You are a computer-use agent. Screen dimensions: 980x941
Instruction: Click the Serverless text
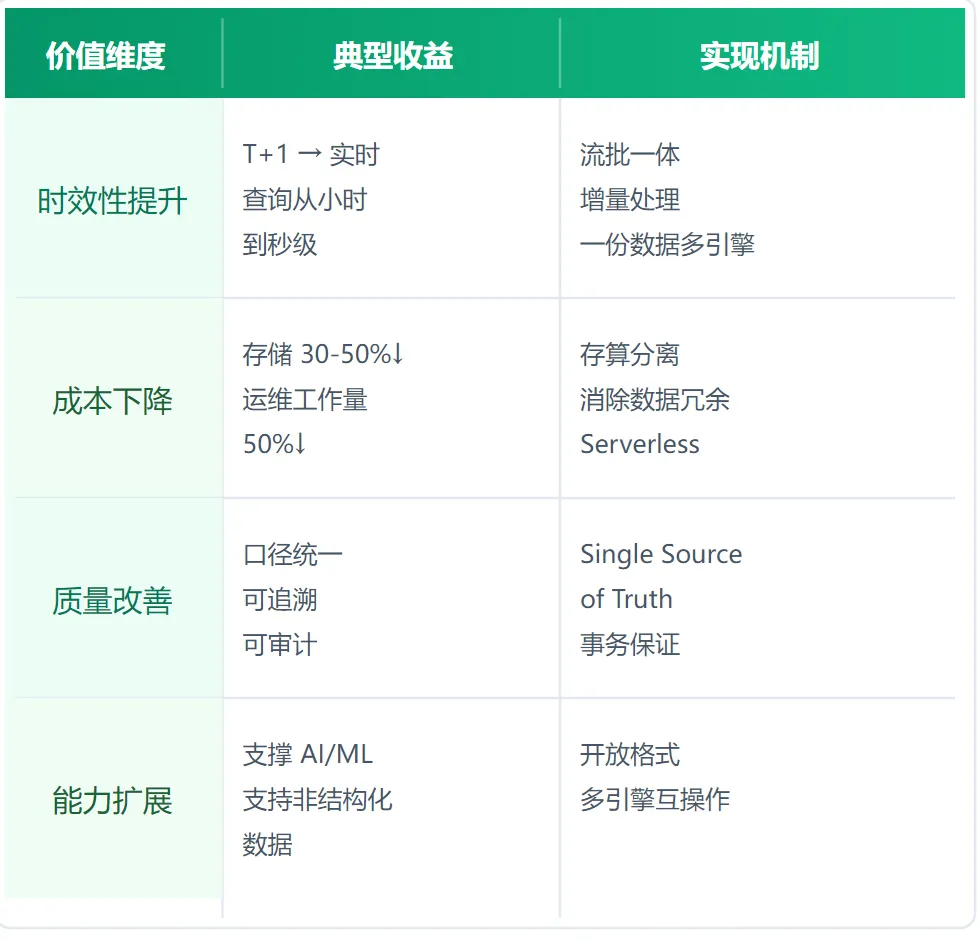pyautogui.click(x=640, y=444)
